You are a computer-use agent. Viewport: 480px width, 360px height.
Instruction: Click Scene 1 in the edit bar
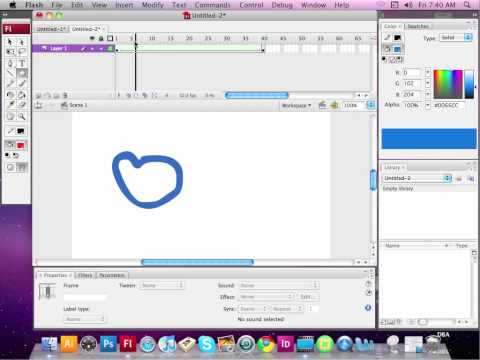(74, 105)
